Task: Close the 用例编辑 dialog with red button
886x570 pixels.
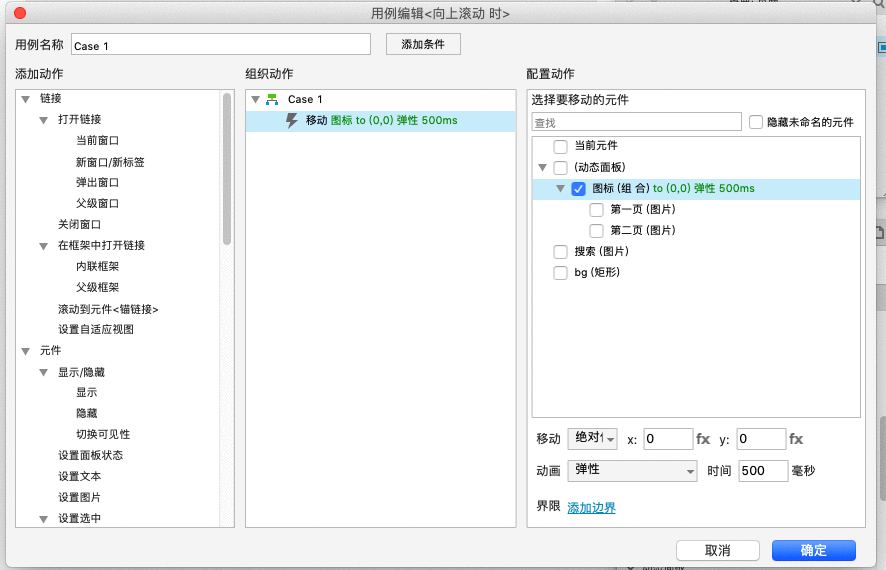Action: click(x=20, y=13)
